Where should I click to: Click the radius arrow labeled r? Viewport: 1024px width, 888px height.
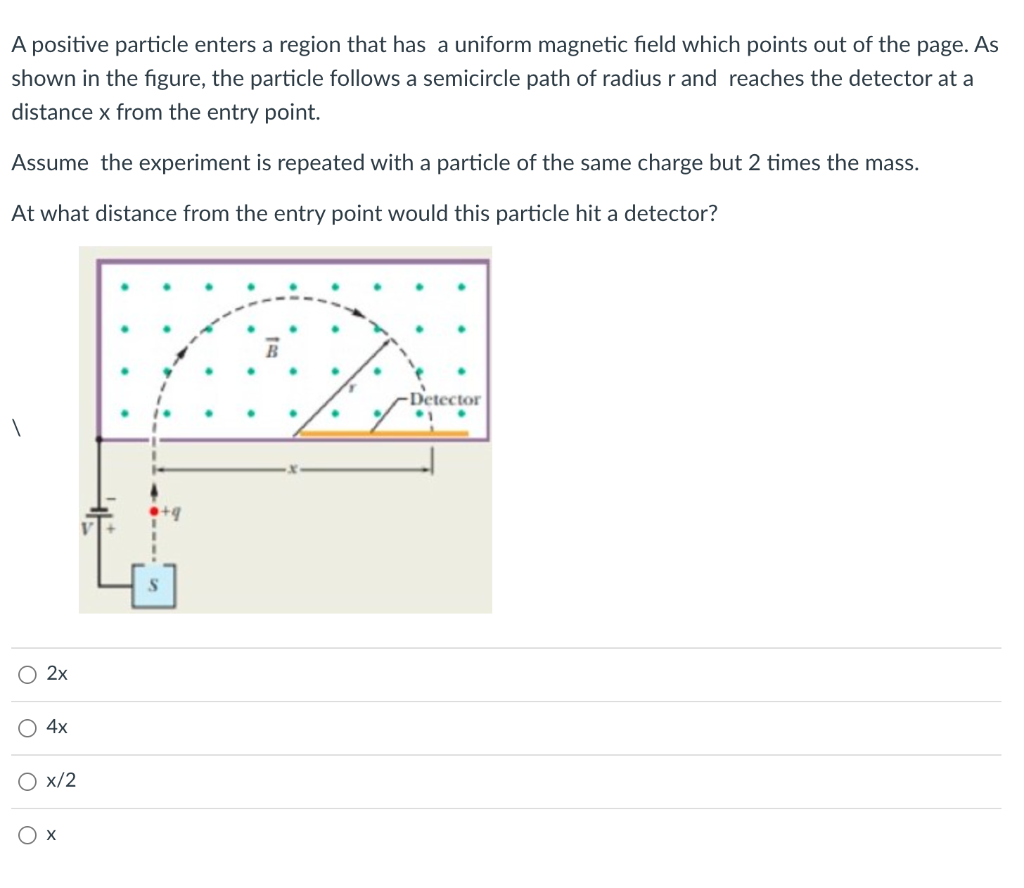tap(350, 385)
